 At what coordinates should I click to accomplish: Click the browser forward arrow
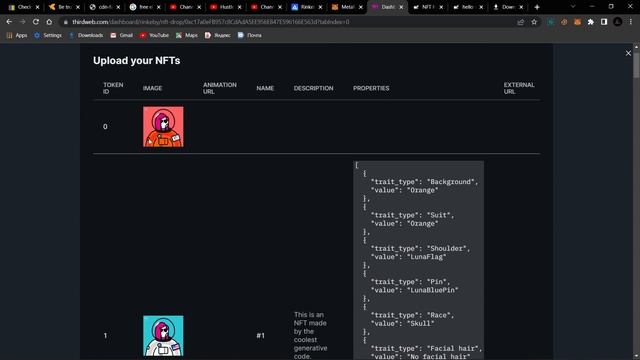[22, 22]
